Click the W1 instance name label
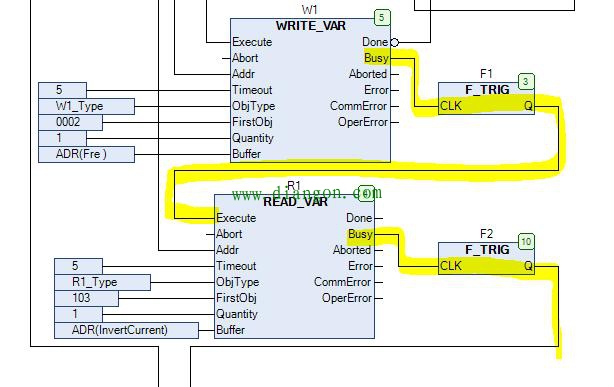The height and width of the screenshot is (387, 614). pyautogui.click(x=309, y=10)
